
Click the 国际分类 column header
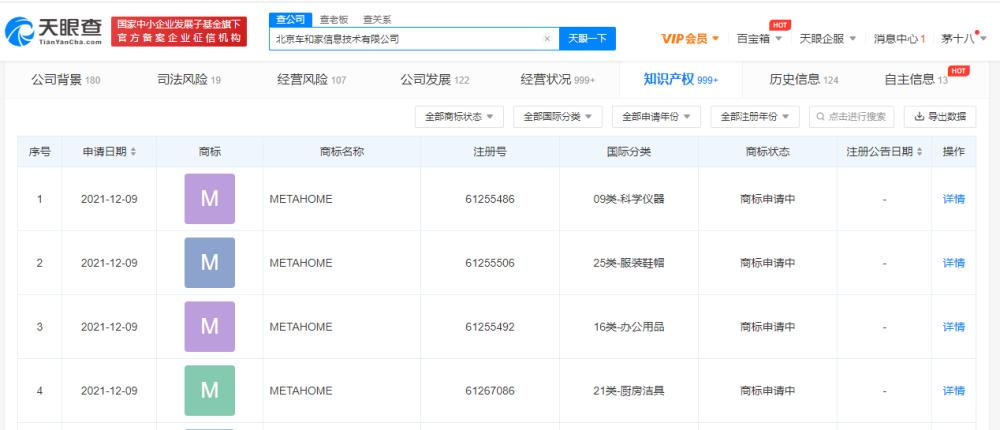pos(629,152)
